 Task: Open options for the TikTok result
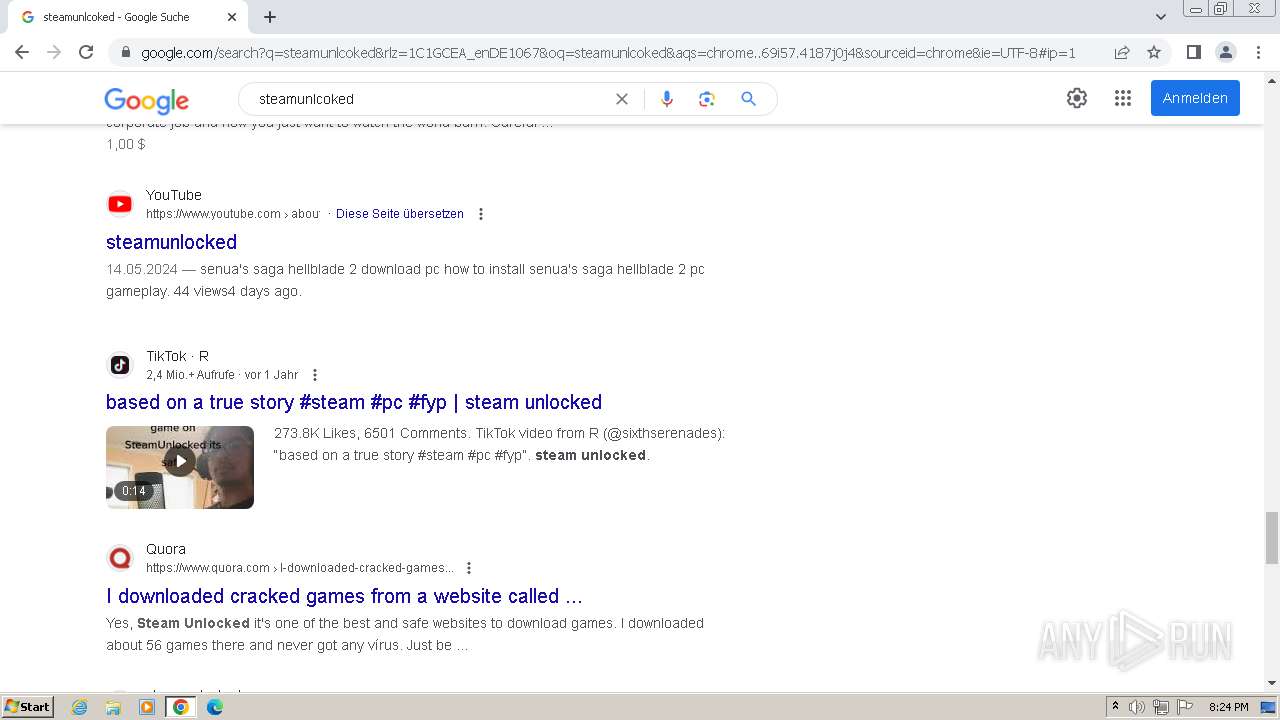click(315, 375)
